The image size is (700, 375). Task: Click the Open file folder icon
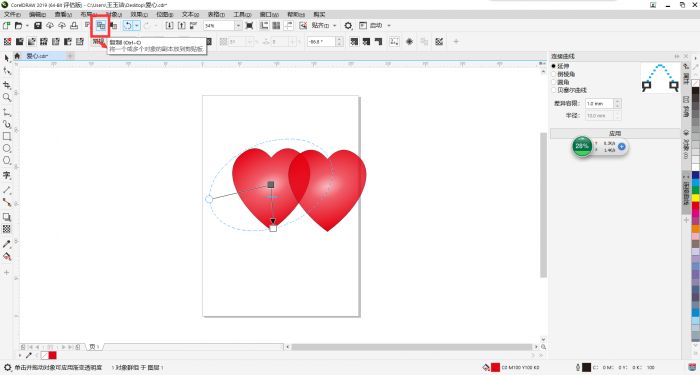(18, 26)
